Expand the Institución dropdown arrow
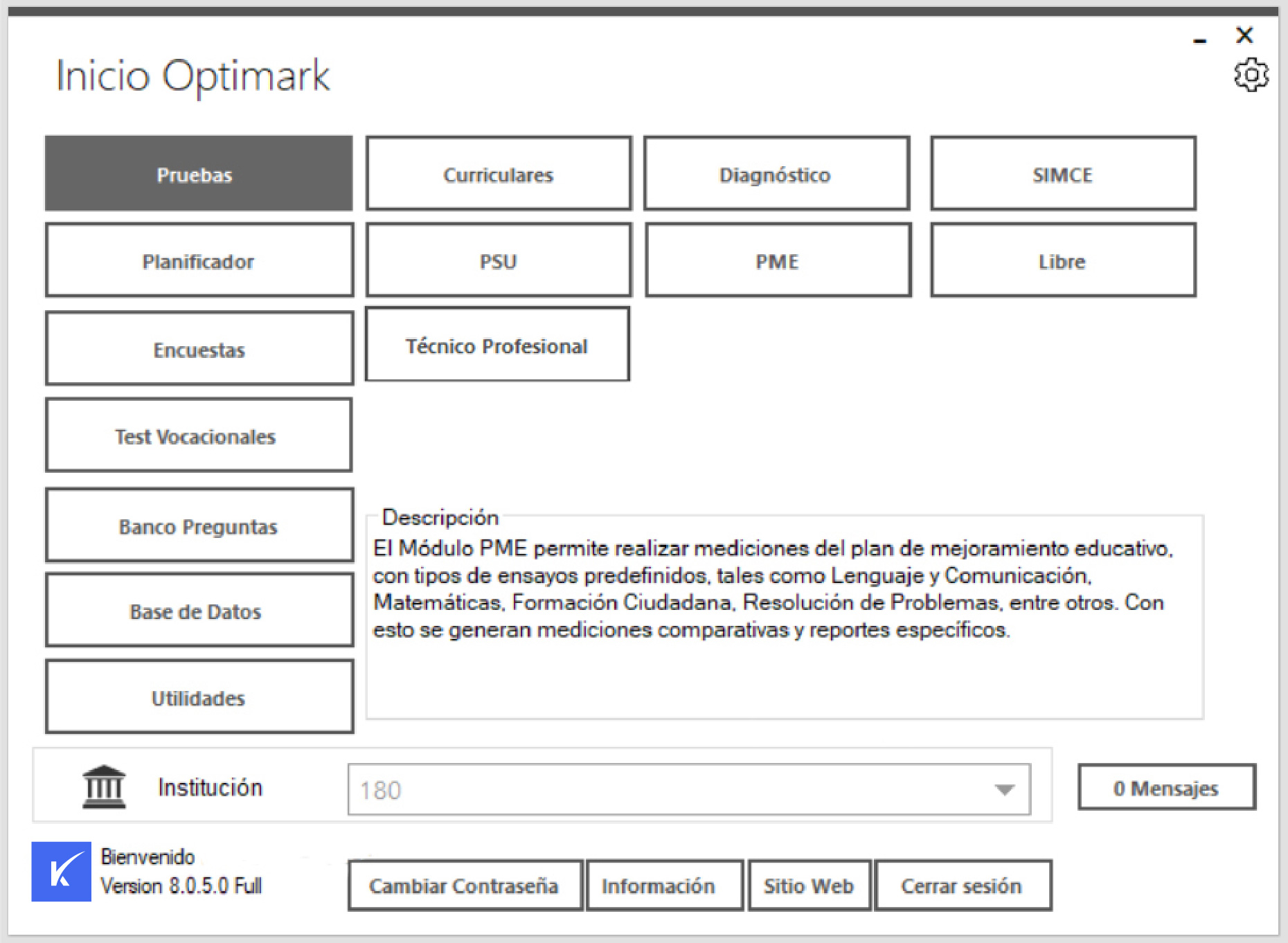 pyautogui.click(x=1004, y=790)
